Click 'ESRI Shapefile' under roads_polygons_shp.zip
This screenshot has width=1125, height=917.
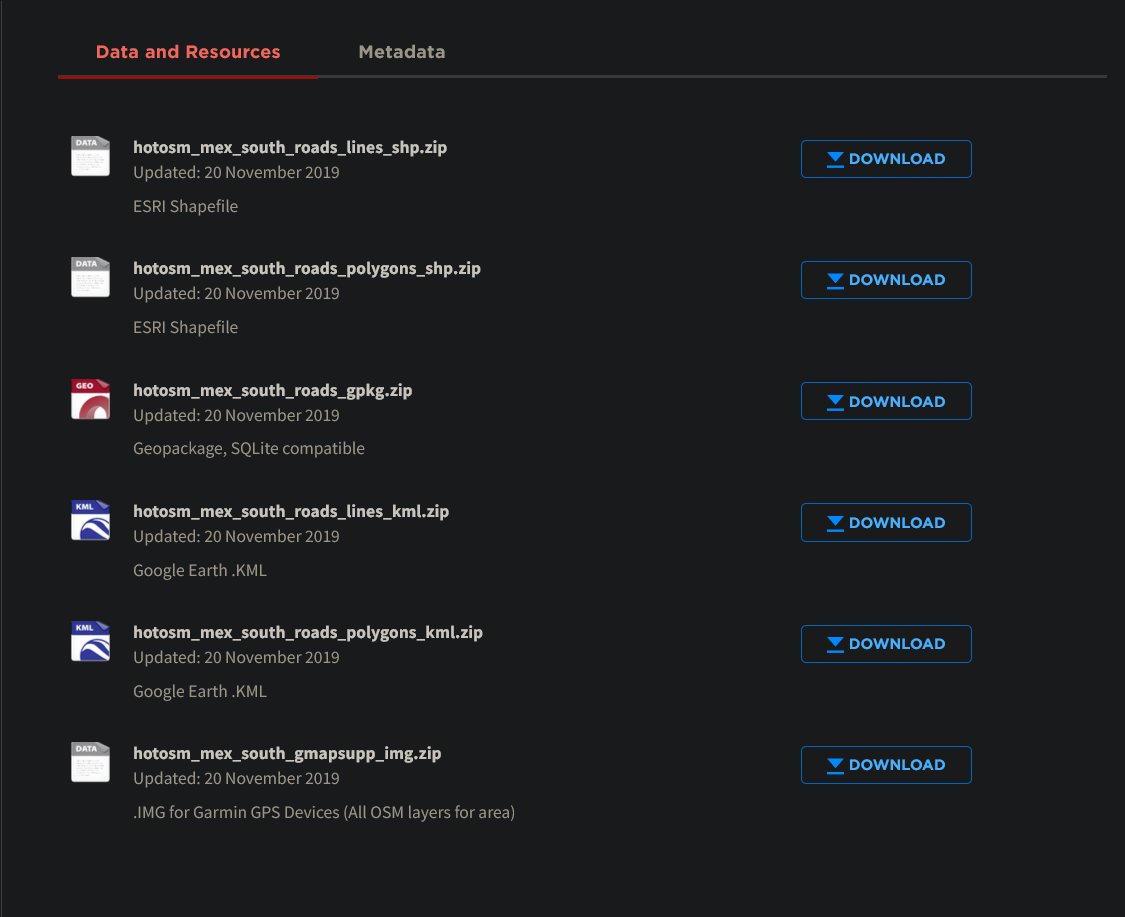pos(186,328)
